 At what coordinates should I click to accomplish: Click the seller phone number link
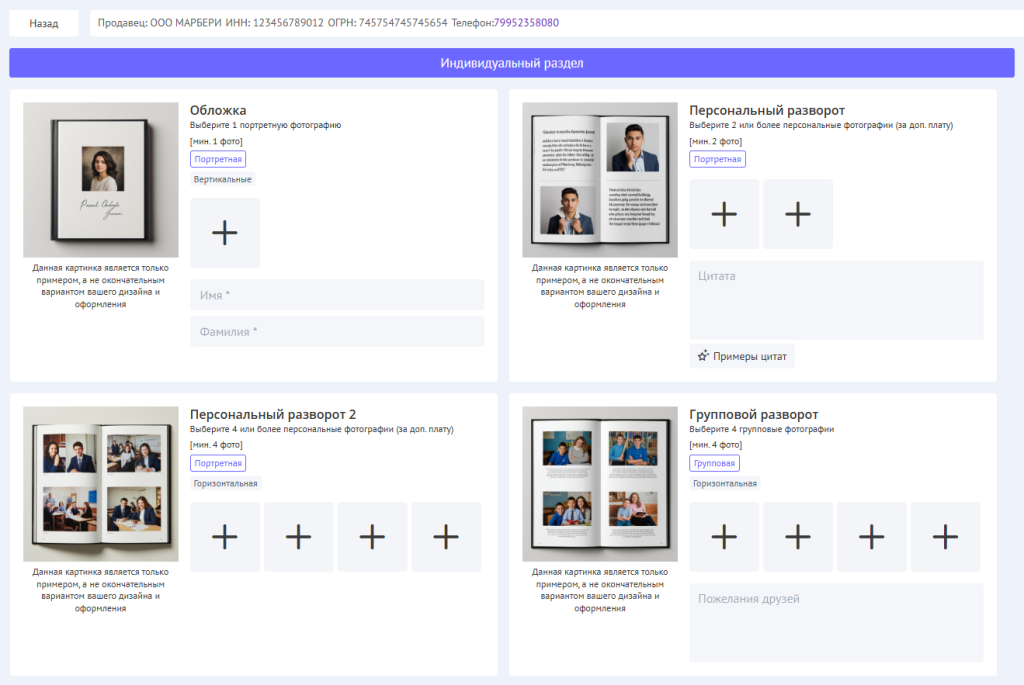tap(526, 22)
